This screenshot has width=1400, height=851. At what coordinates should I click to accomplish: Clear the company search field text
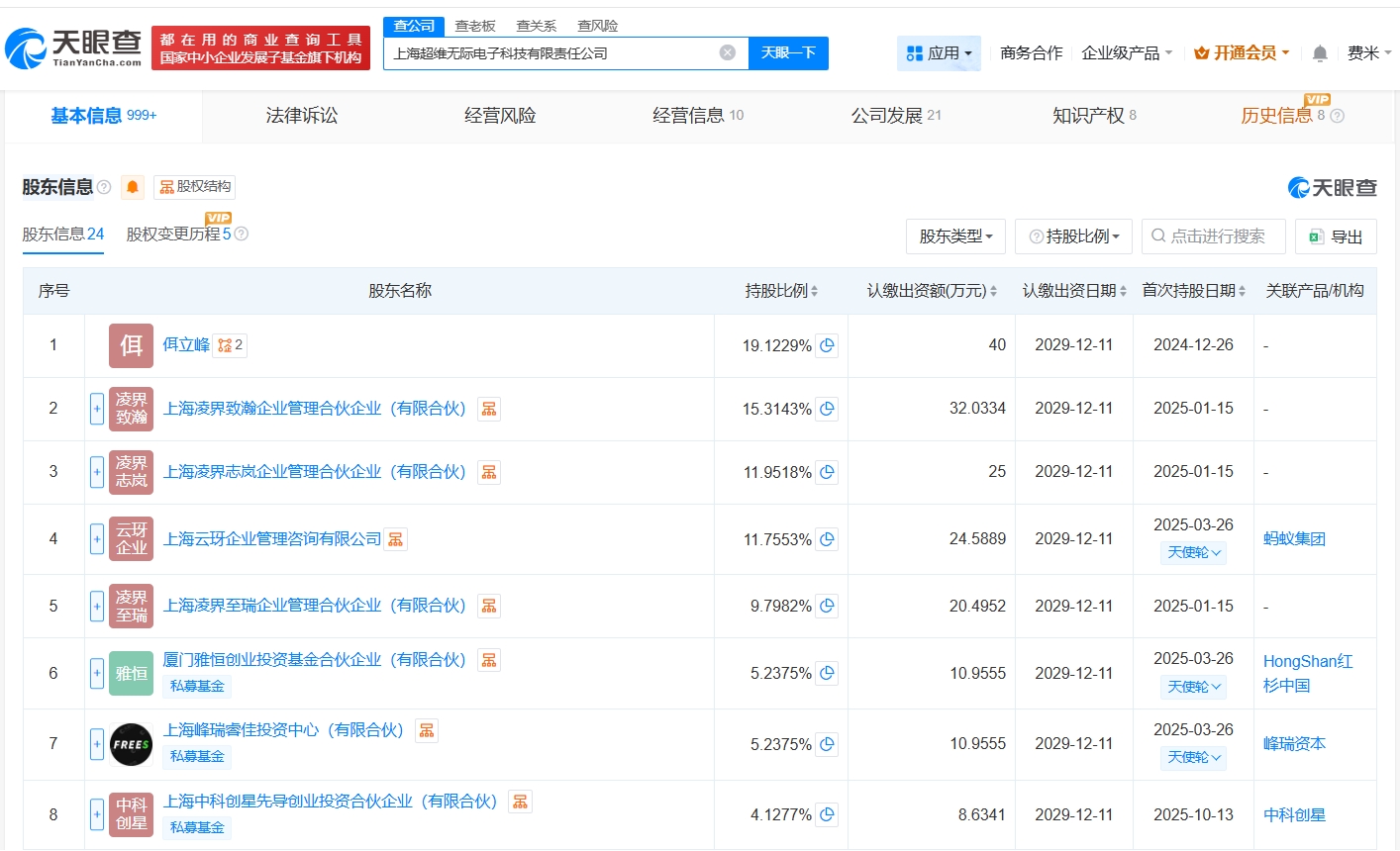coord(728,52)
